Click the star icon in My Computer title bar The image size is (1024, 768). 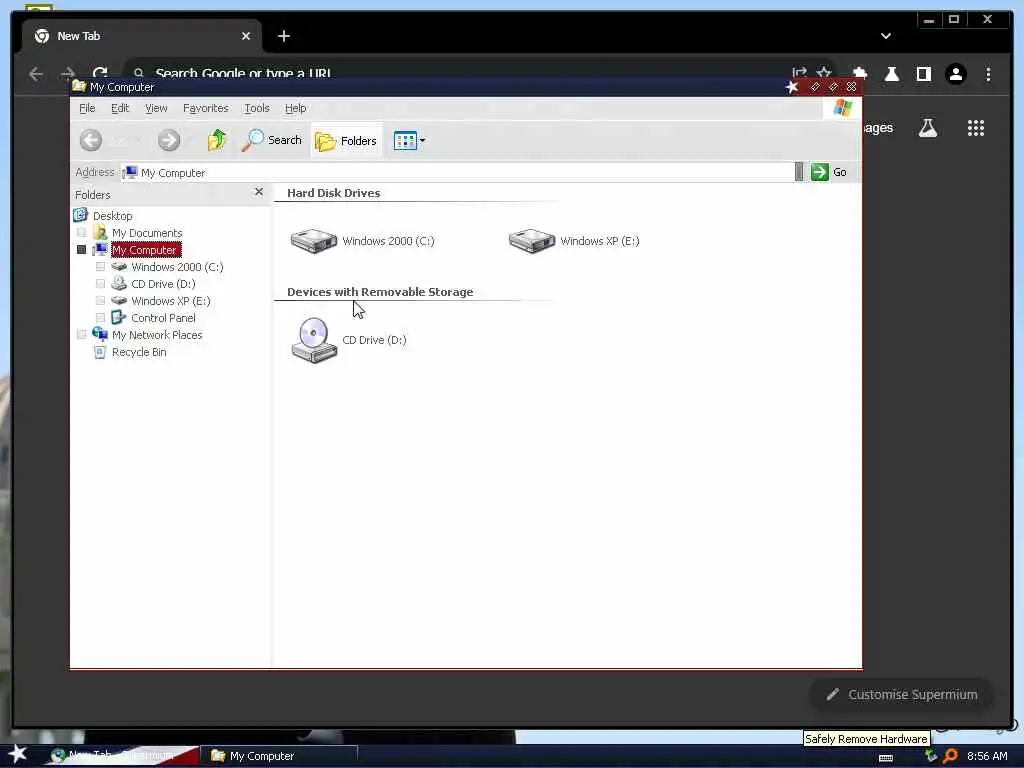792,87
